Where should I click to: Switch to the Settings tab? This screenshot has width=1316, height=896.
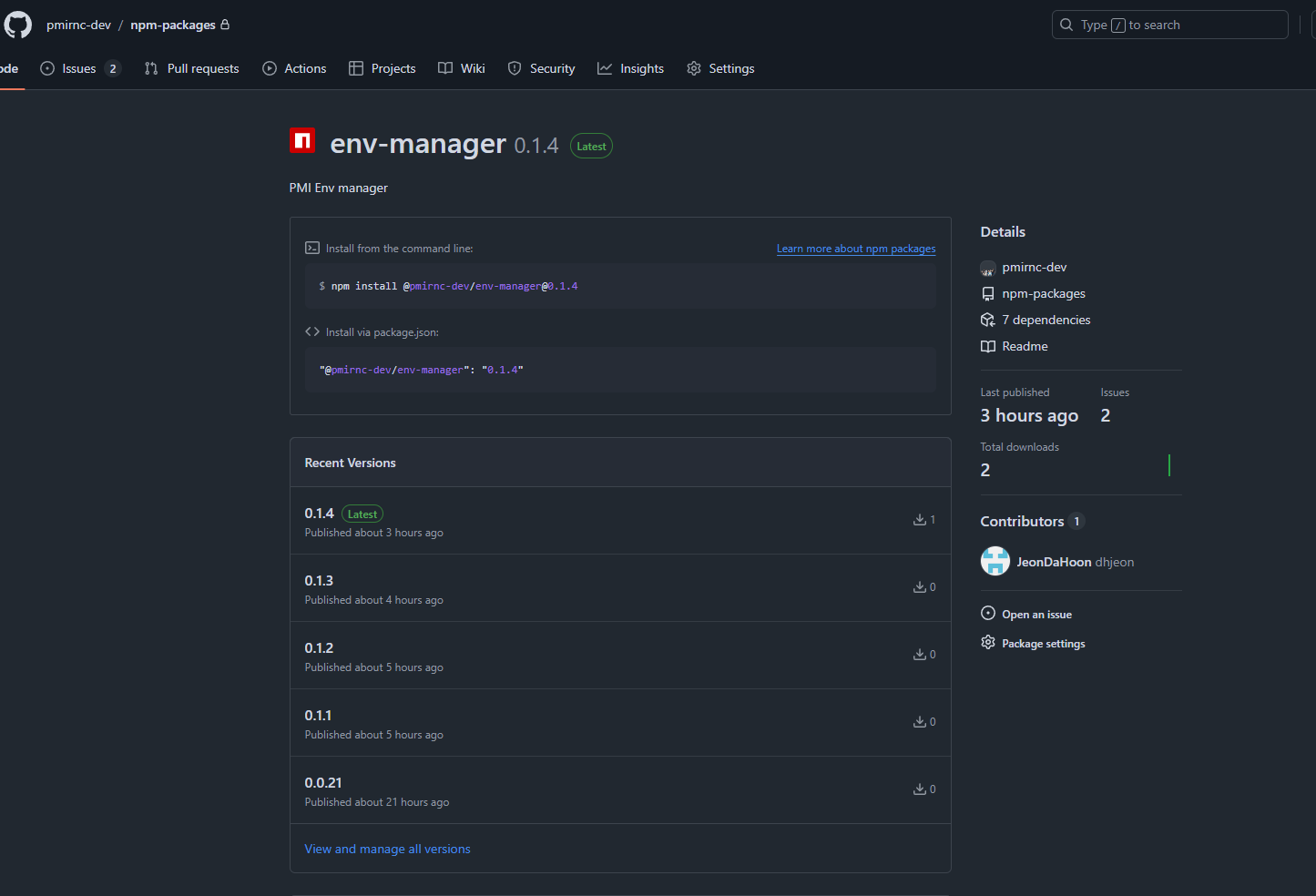click(720, 68)
